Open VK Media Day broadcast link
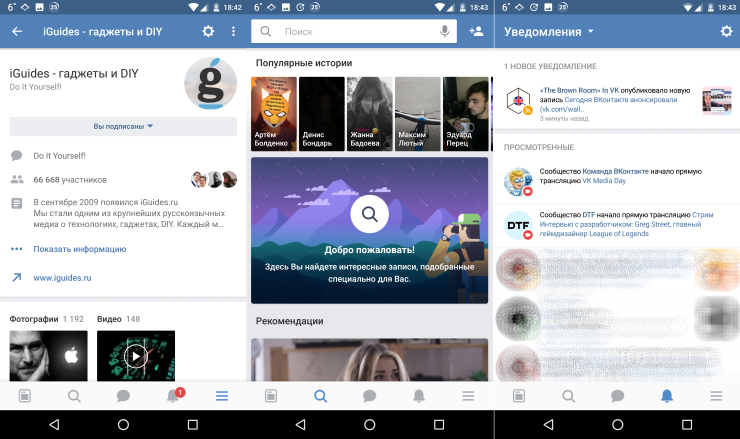Screen dimensions: 740x439 point(604,181)
